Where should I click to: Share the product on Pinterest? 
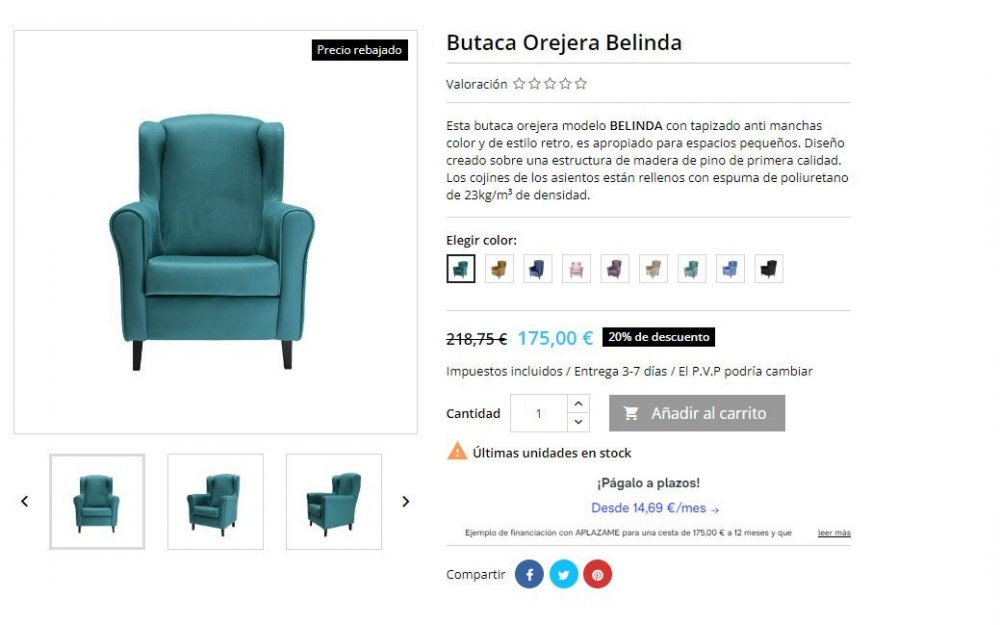point(598,574)
